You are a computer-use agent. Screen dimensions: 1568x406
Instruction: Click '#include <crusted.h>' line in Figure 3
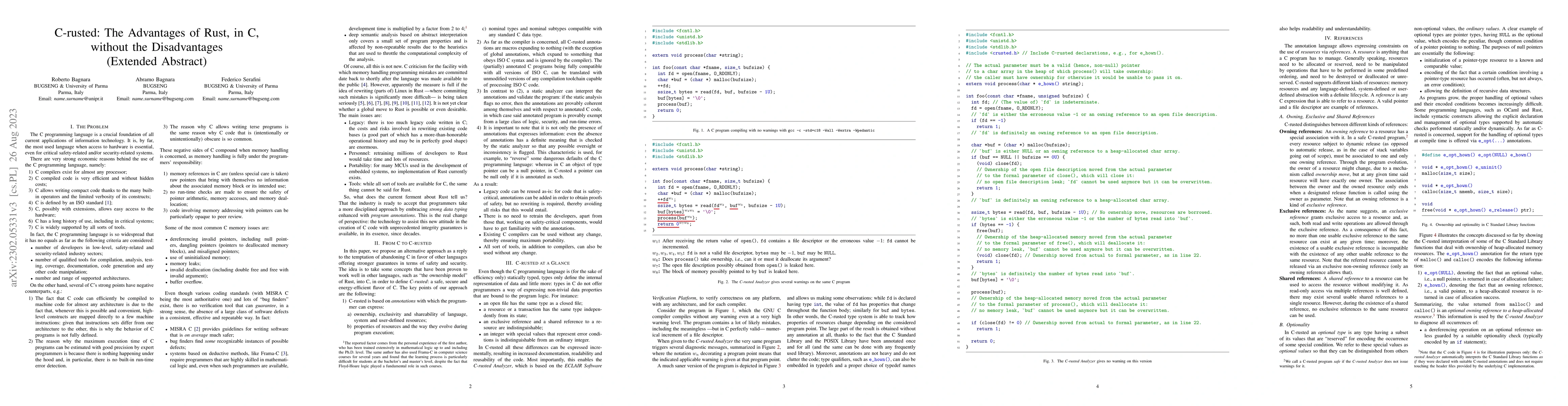[1065, 53]
